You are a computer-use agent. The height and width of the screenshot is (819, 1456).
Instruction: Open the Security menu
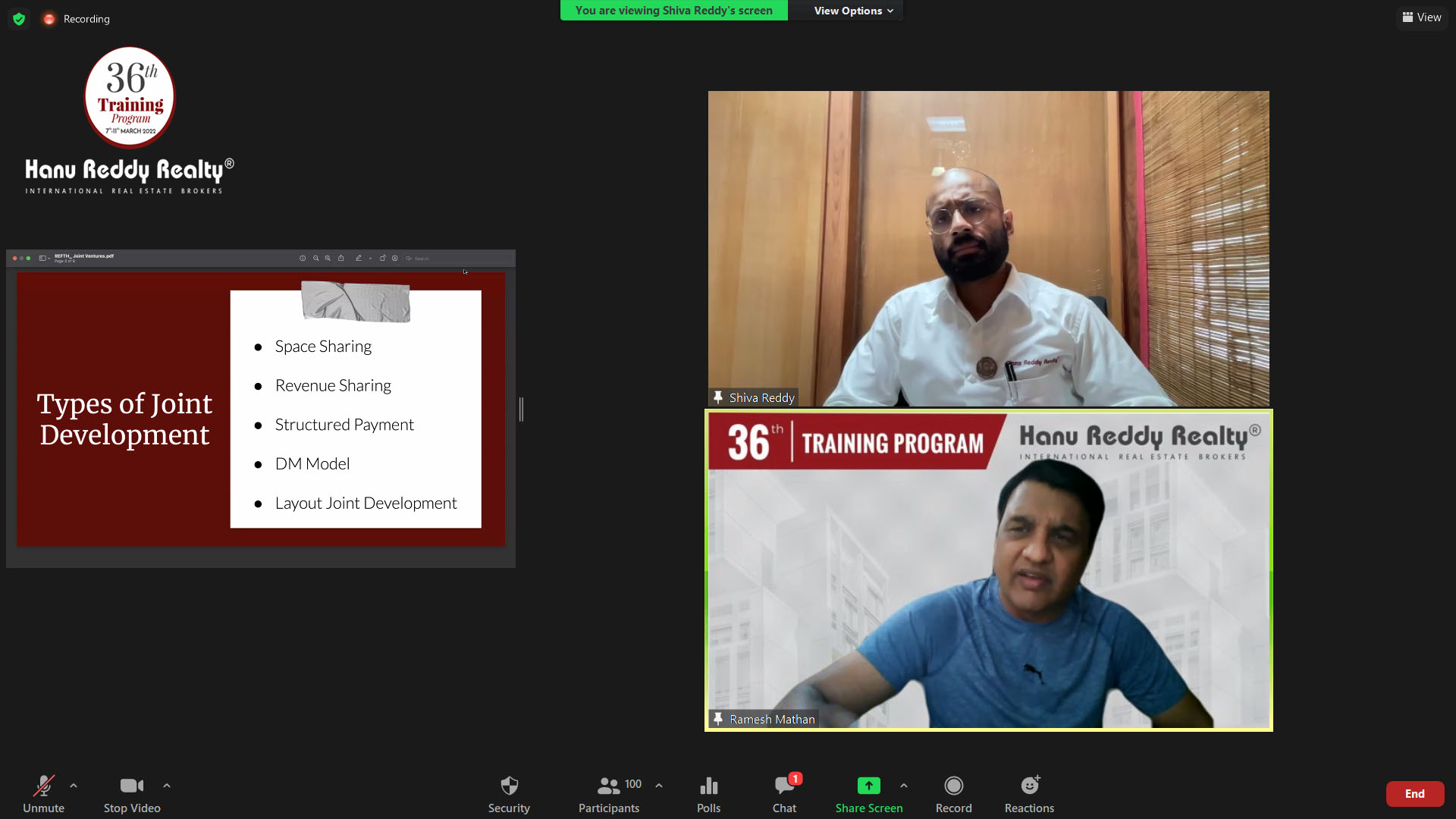[509, 793]
